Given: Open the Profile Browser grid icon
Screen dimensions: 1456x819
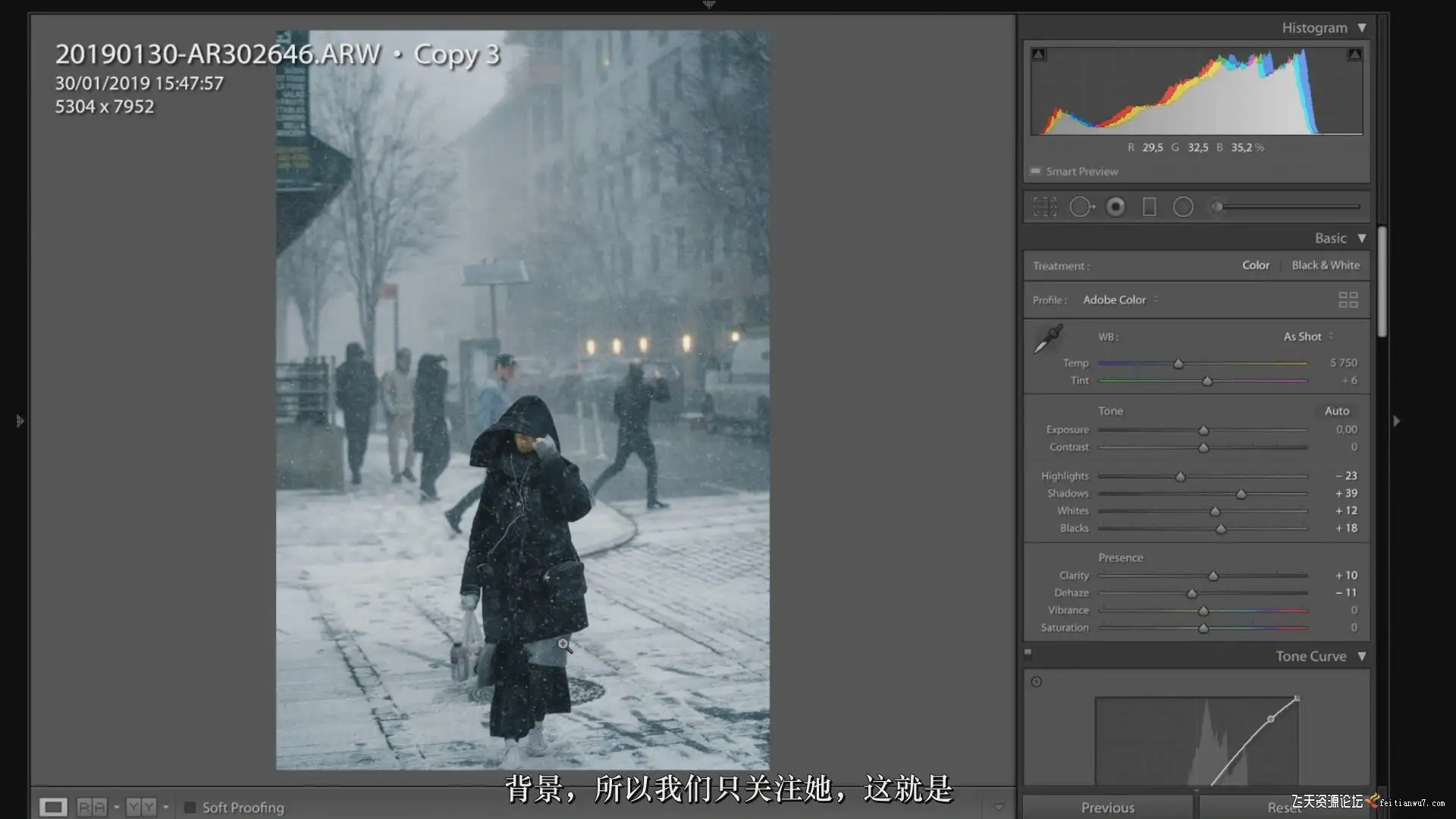Looking at the screenshot, I should point(1348,300).
